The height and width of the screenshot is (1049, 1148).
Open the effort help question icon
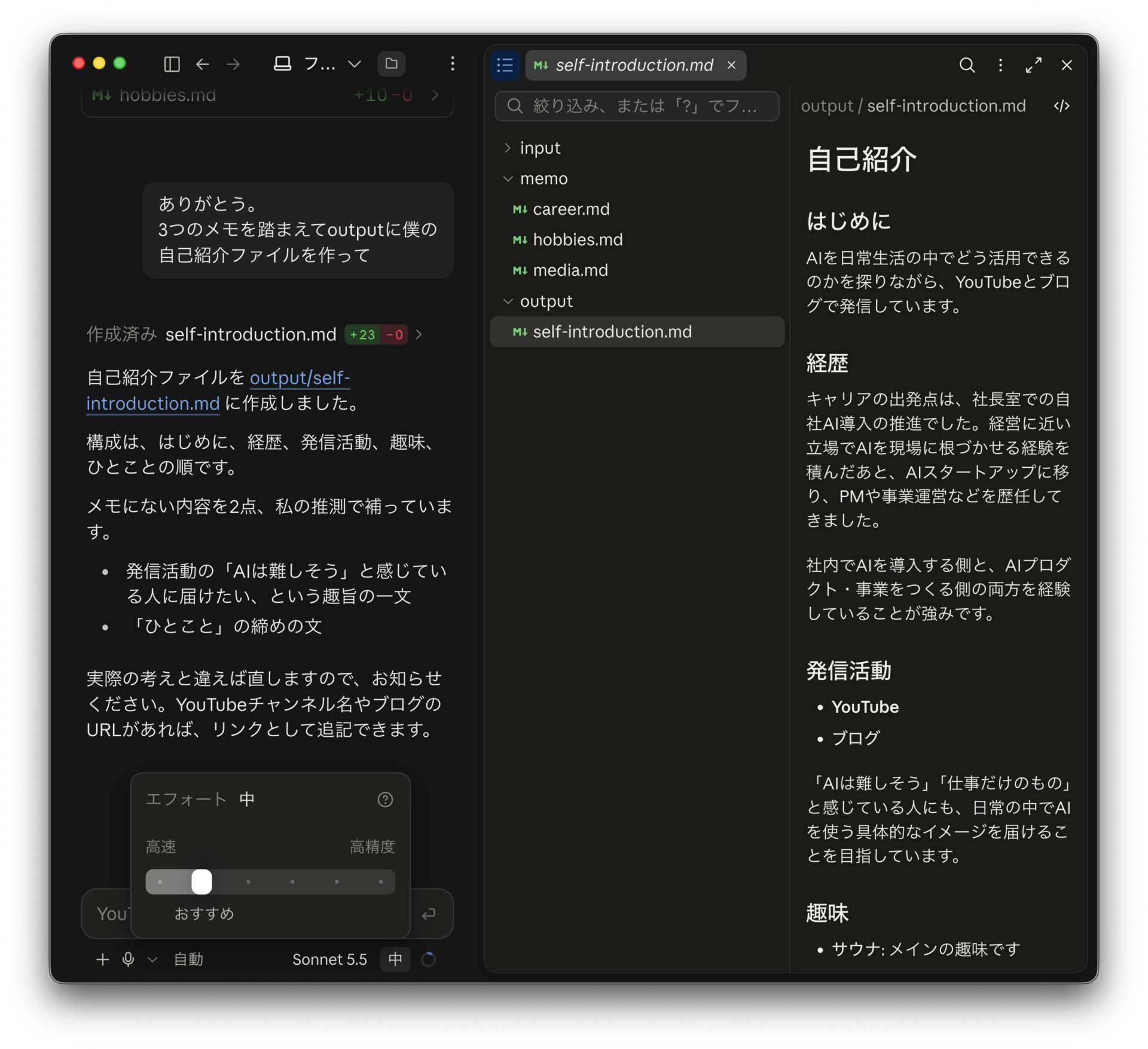[386, 800]
